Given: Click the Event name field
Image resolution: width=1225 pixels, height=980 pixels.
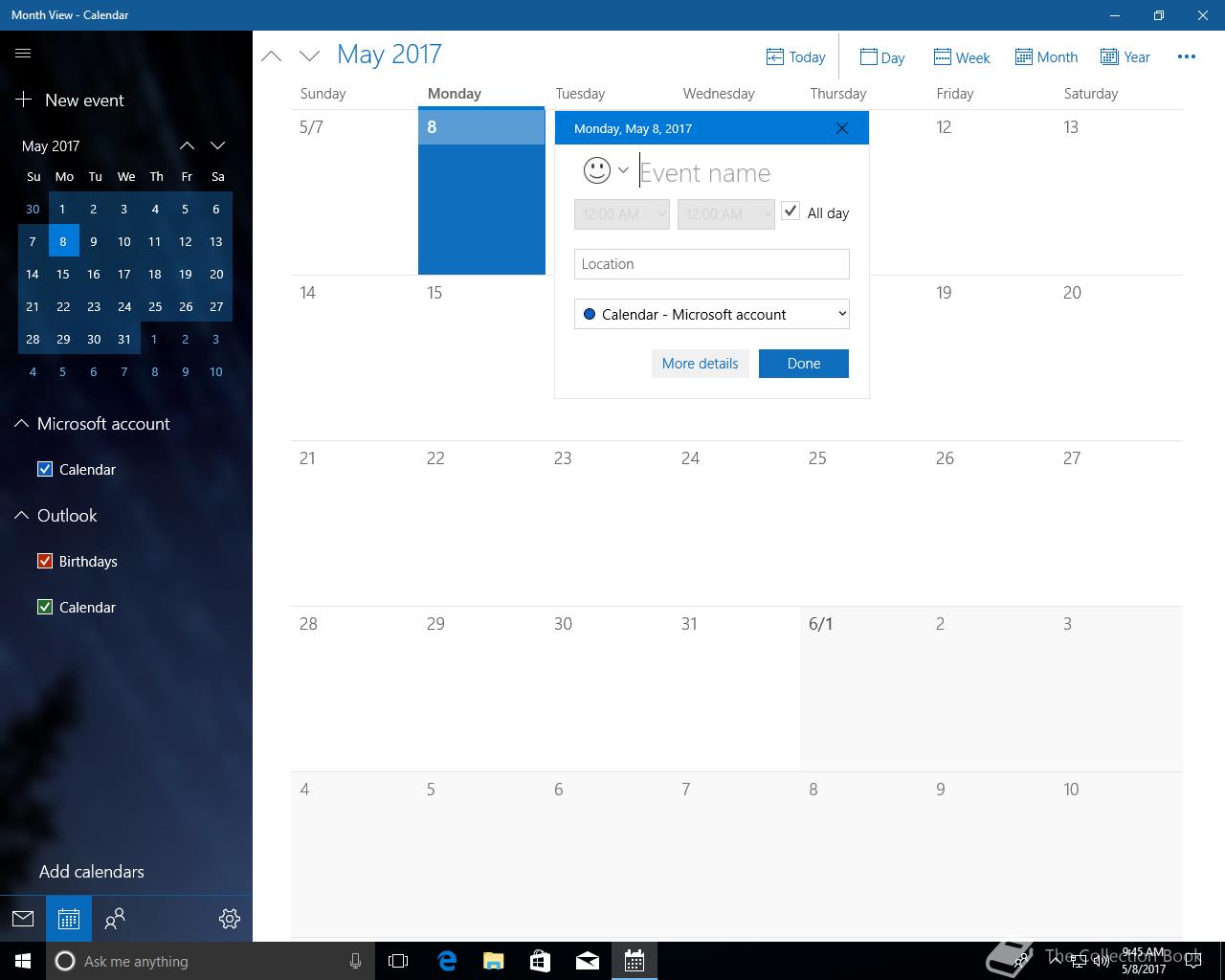Looking at the screenshot, I should [744, 172].
